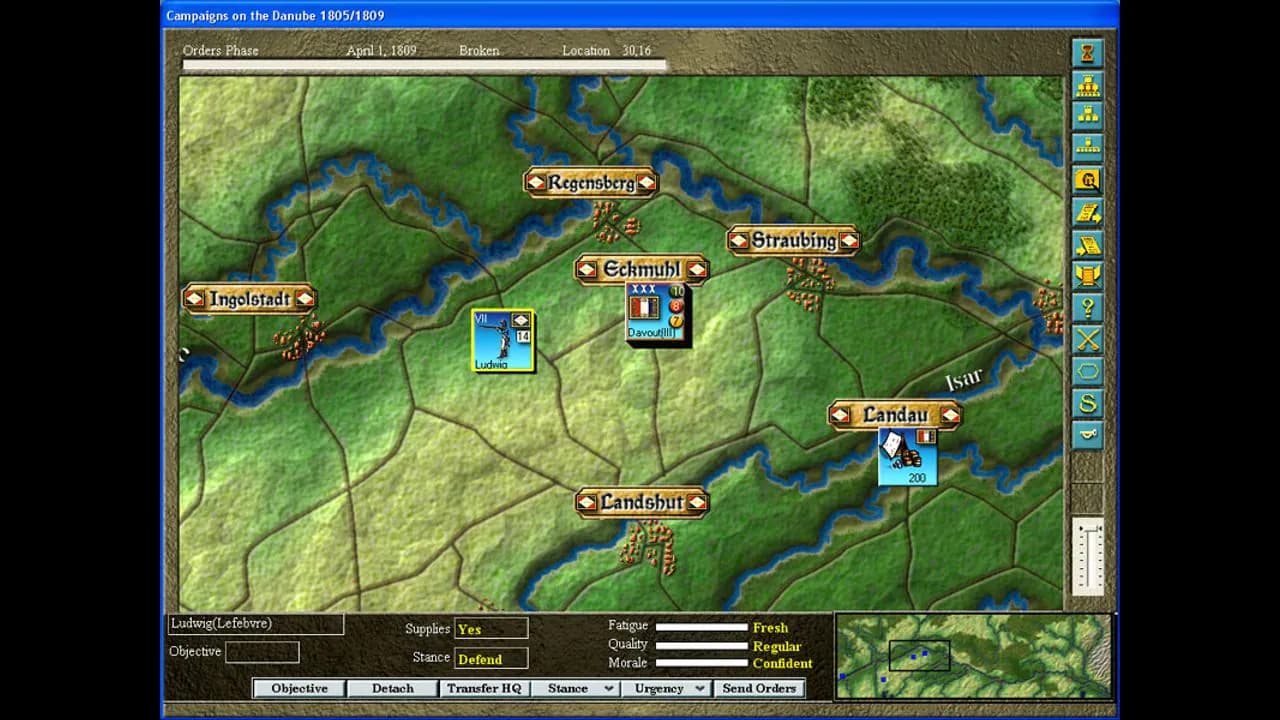This screenshot has height=720, width=1280.
Task: Click the 'Confident' morale value
Action: (783, 663)
